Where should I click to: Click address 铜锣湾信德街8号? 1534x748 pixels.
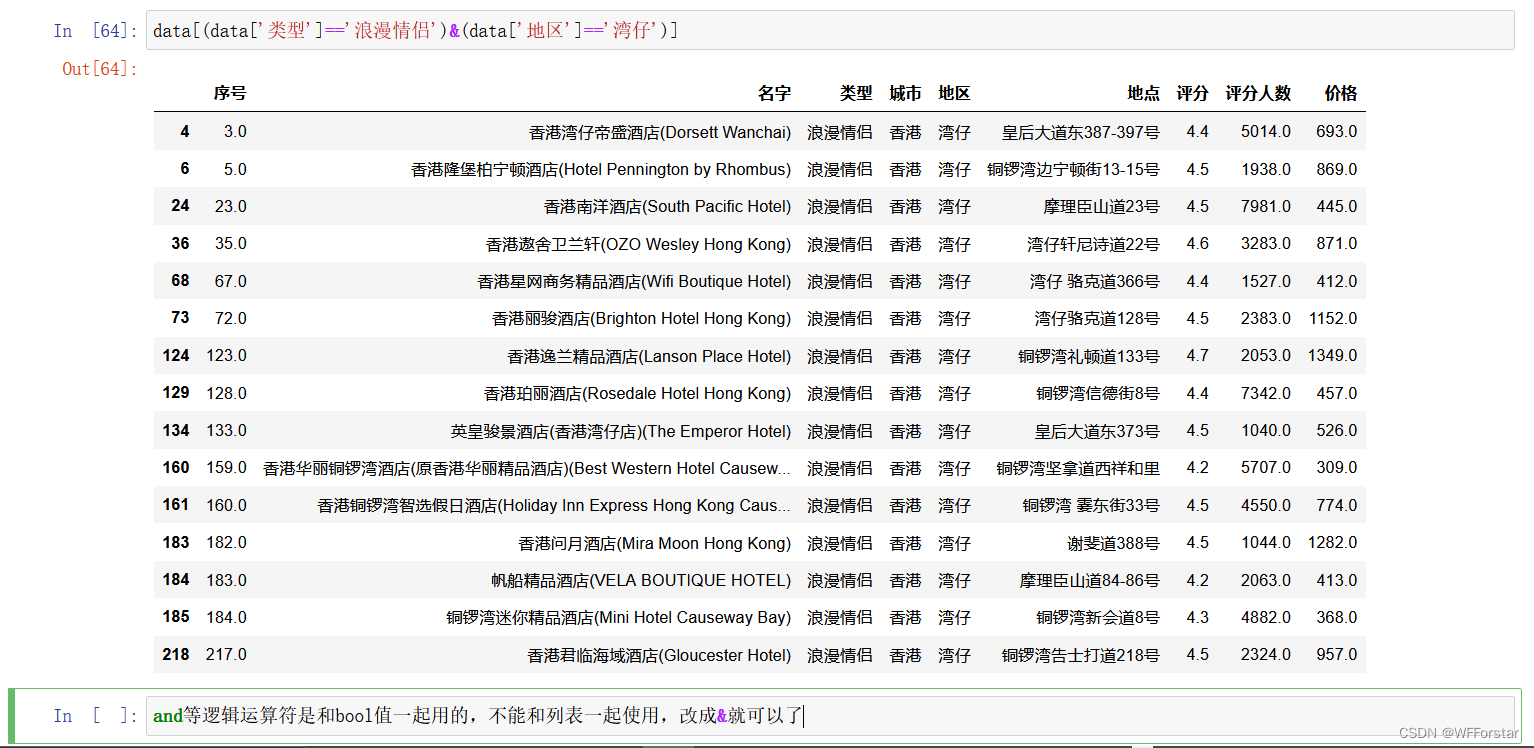coord(1098,393)
